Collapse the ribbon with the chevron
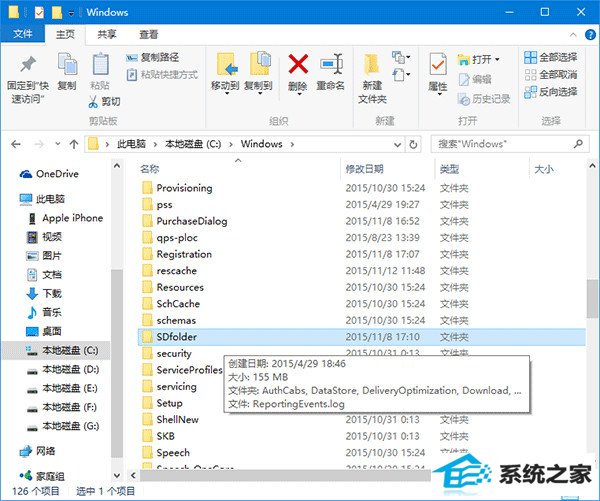The height and width of the screenshot is (501, 600). pos(573,35)
